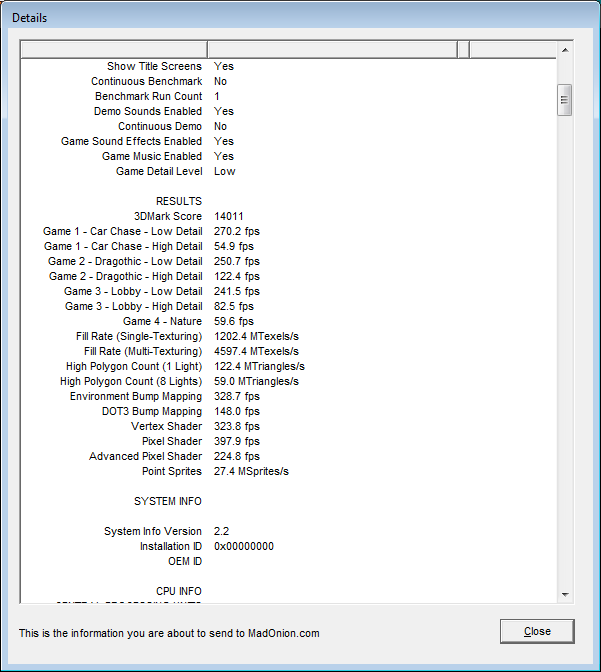Select the Game 2 - Dragothic - High Detail row

point(125,276)
